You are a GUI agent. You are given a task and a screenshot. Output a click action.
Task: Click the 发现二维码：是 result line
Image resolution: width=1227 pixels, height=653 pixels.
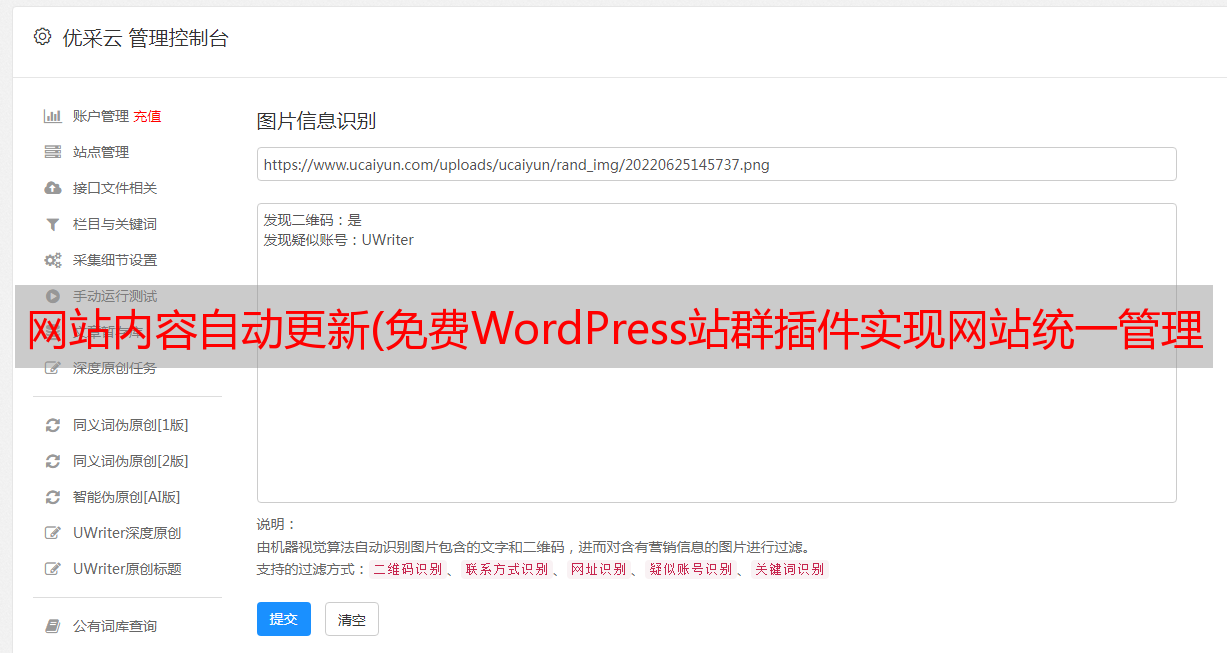[312, 220]
